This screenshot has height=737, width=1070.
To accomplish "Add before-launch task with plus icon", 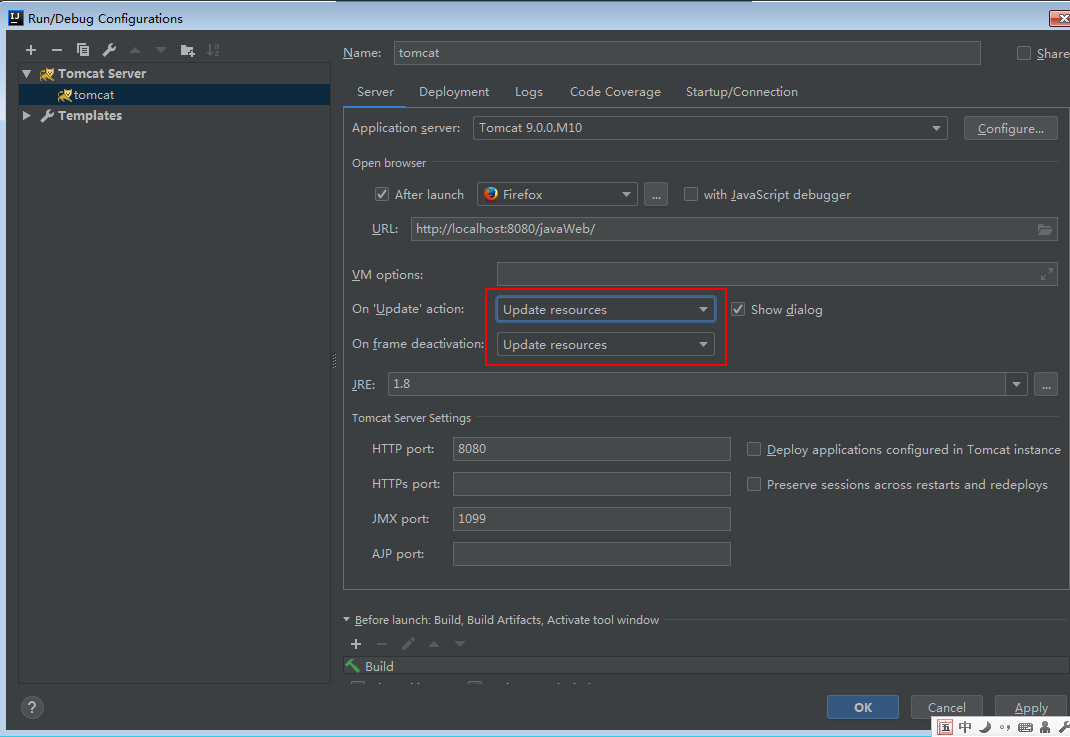I will point(356,644).
